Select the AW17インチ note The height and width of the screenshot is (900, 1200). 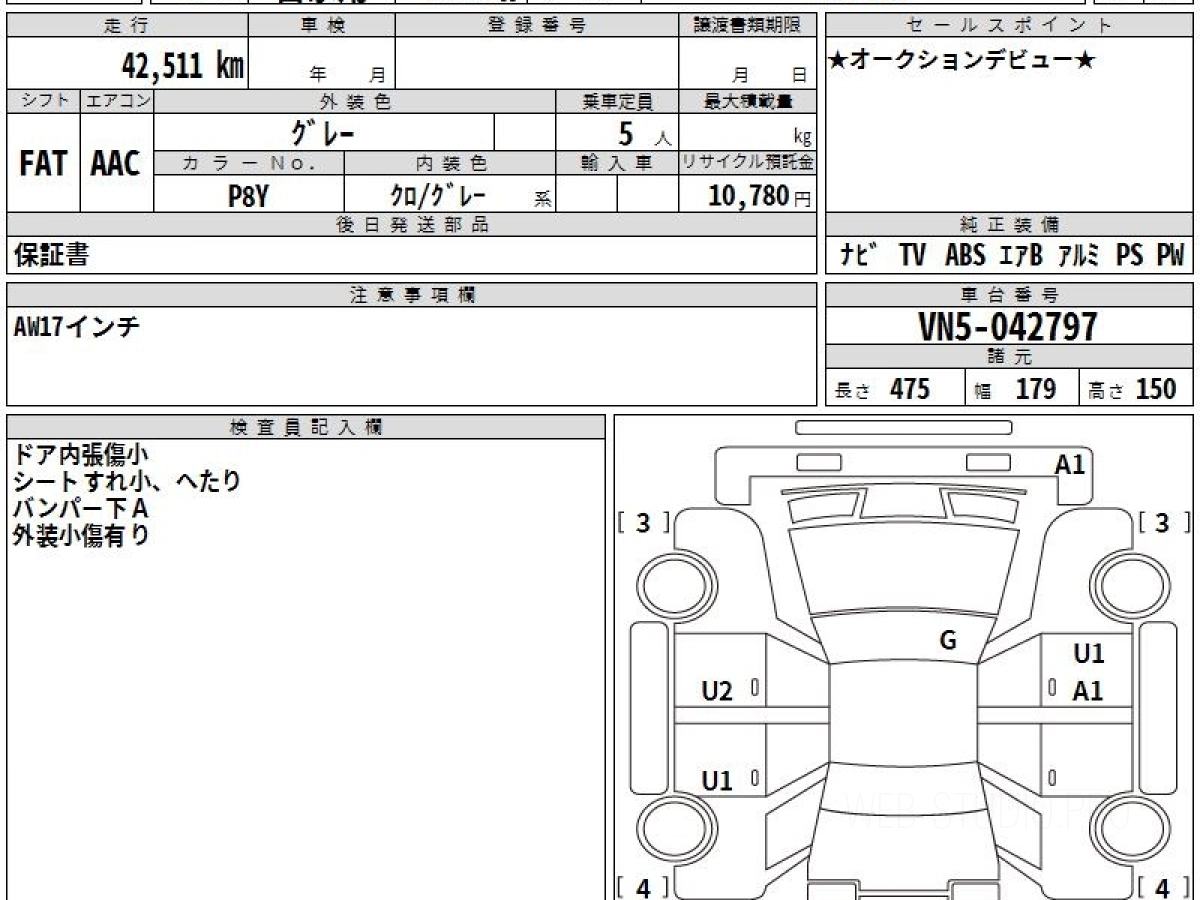[76, 326]
